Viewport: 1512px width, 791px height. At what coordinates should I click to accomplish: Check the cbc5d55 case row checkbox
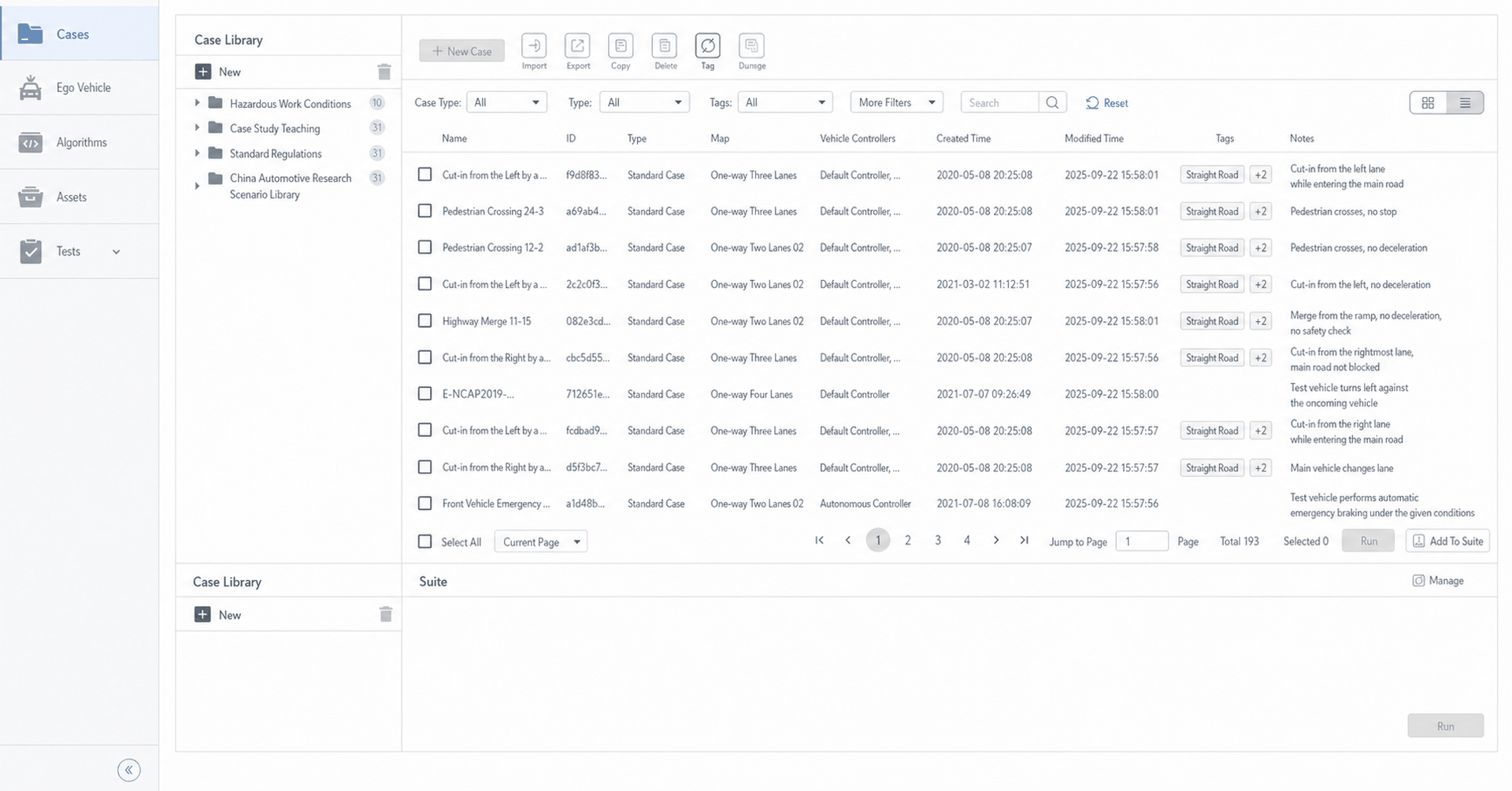pyautogui.click(x=424, y=357)
